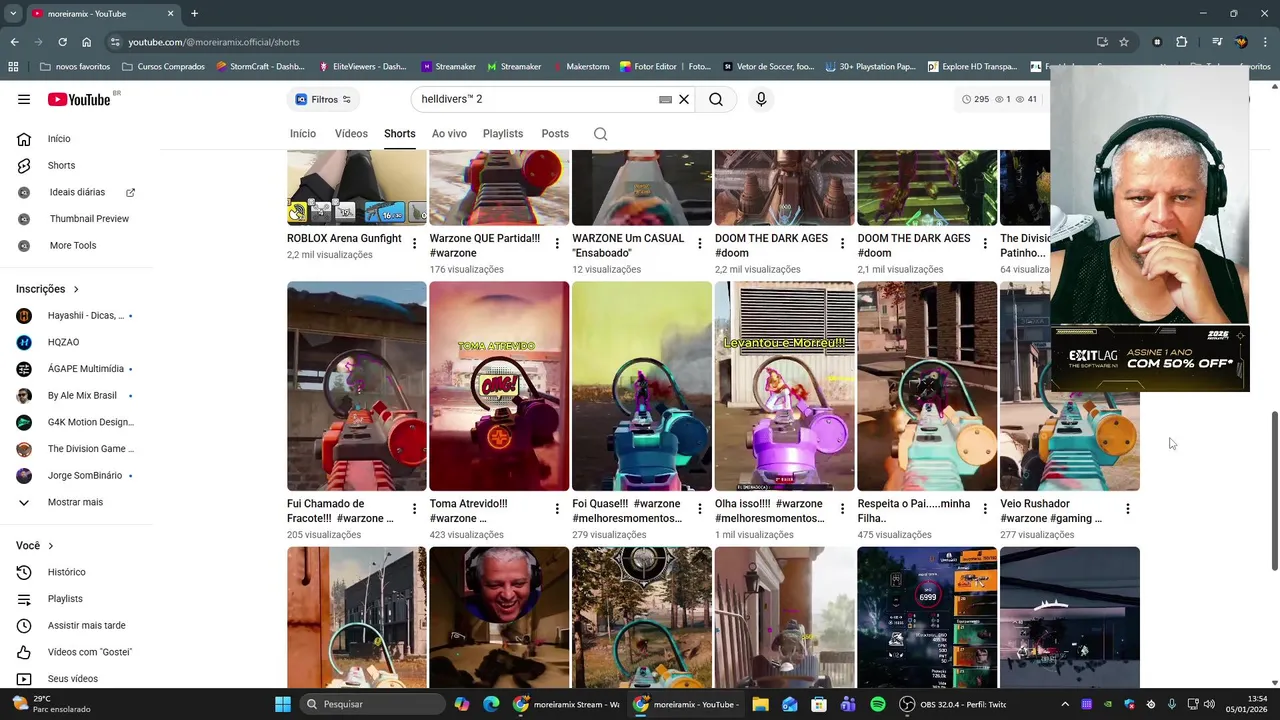Open Respeita o Pai minha Filha title
This screenshot has width=1280, height=720.
point(914,511)
